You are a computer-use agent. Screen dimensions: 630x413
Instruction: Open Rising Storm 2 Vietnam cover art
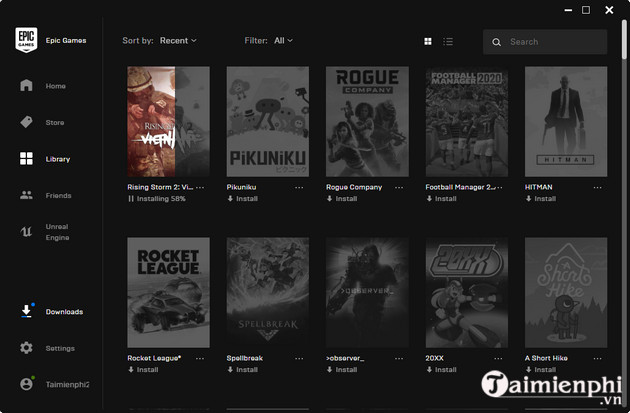coord(168,122)
